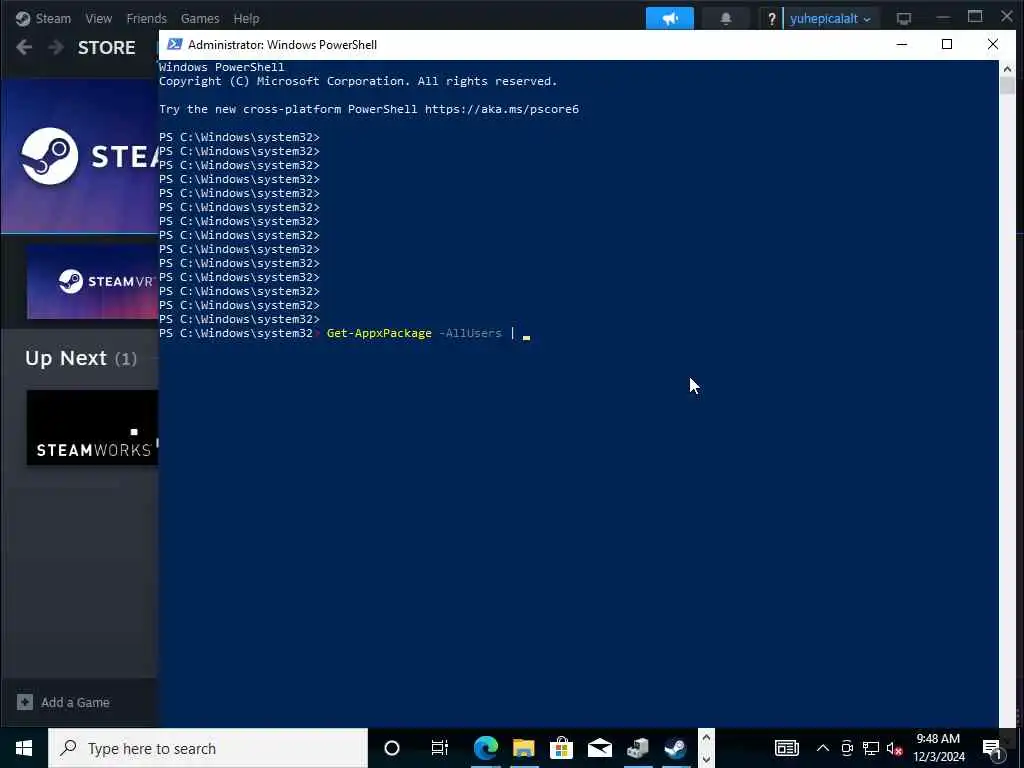
Task: Open Mail app from taskbar
Action: pyautogui.click(x=600, y=748)
